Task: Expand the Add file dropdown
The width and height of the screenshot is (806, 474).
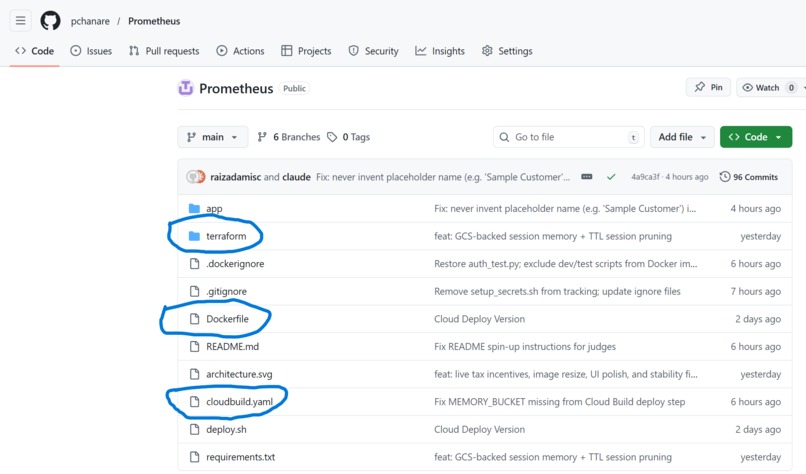Action: [682, 137]
